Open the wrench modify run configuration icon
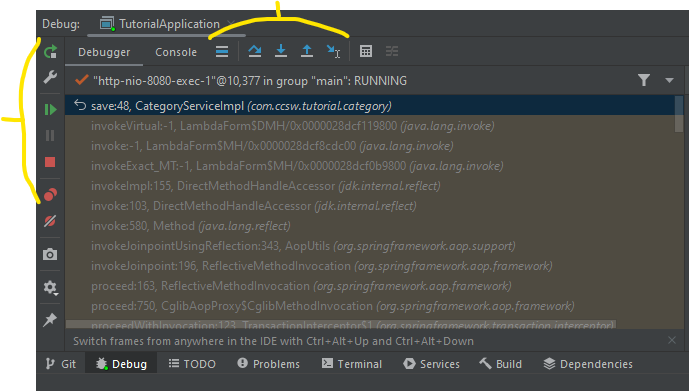This screenshot has width=689, height=391. 50,77
